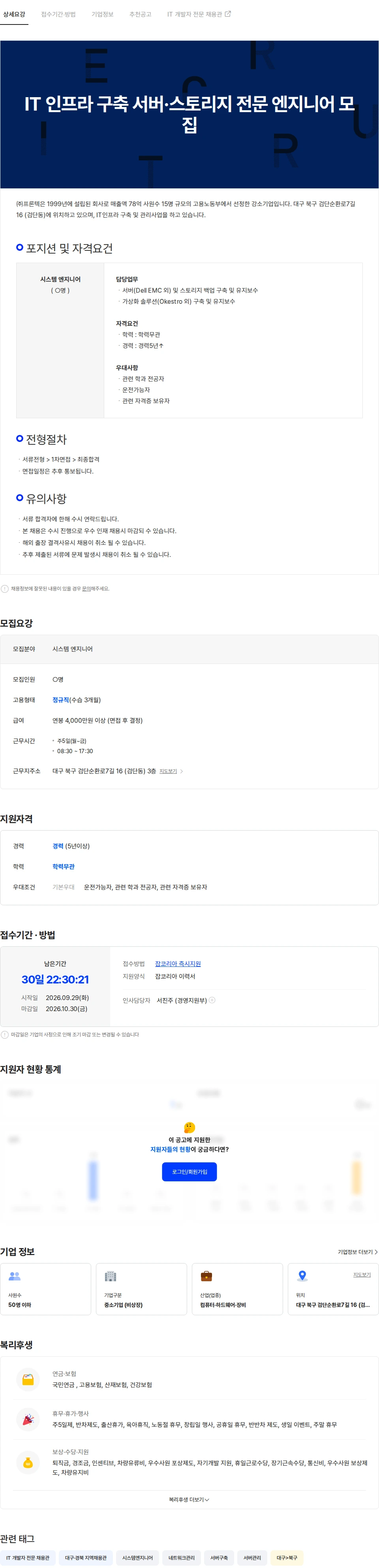This screenshot has width=379, height=1568.
Task: Click the 로그인/회원가입 button
Action: (x=189, y=1172)
